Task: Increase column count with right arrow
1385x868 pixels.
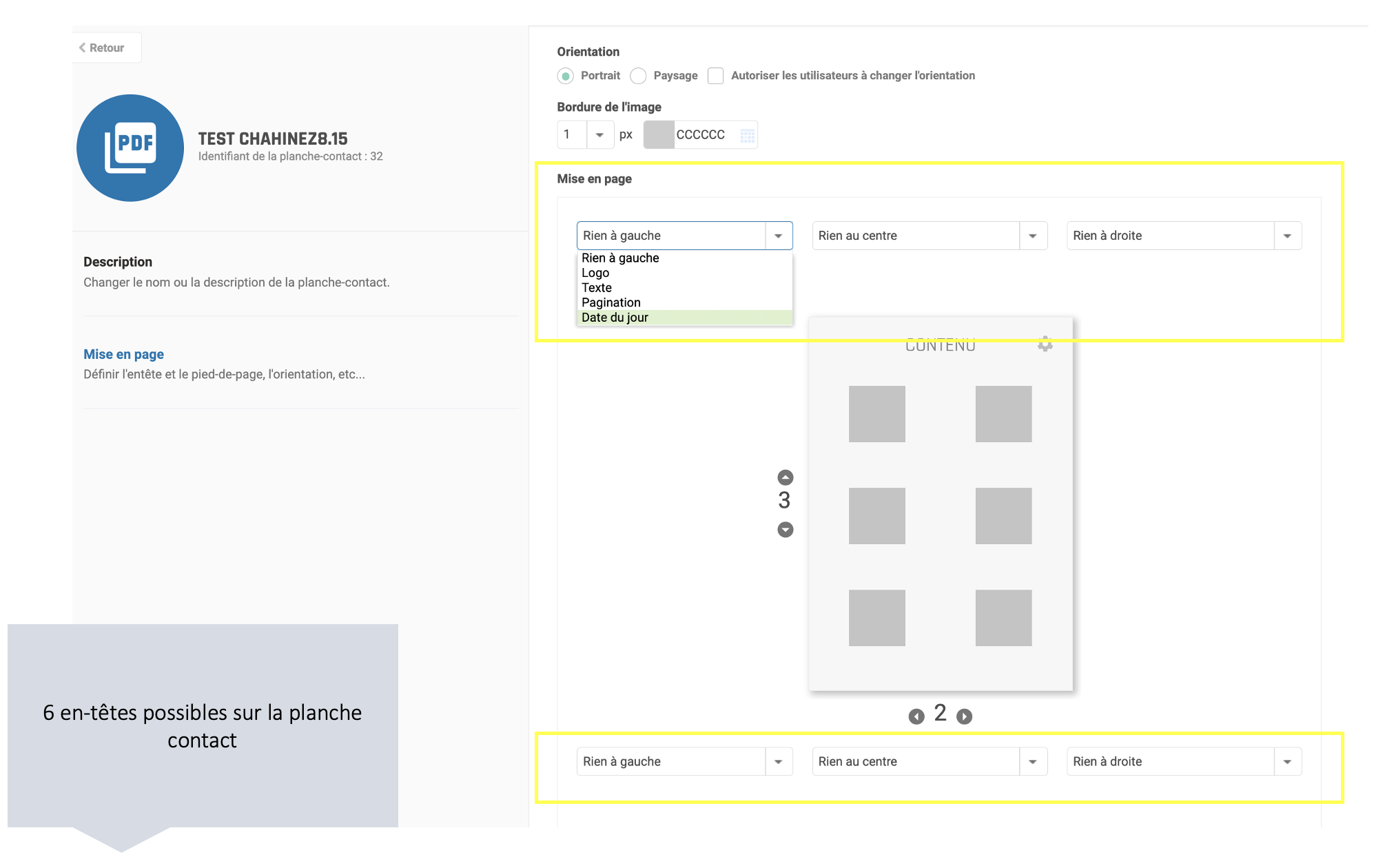Action: click(x=964, y=716)
